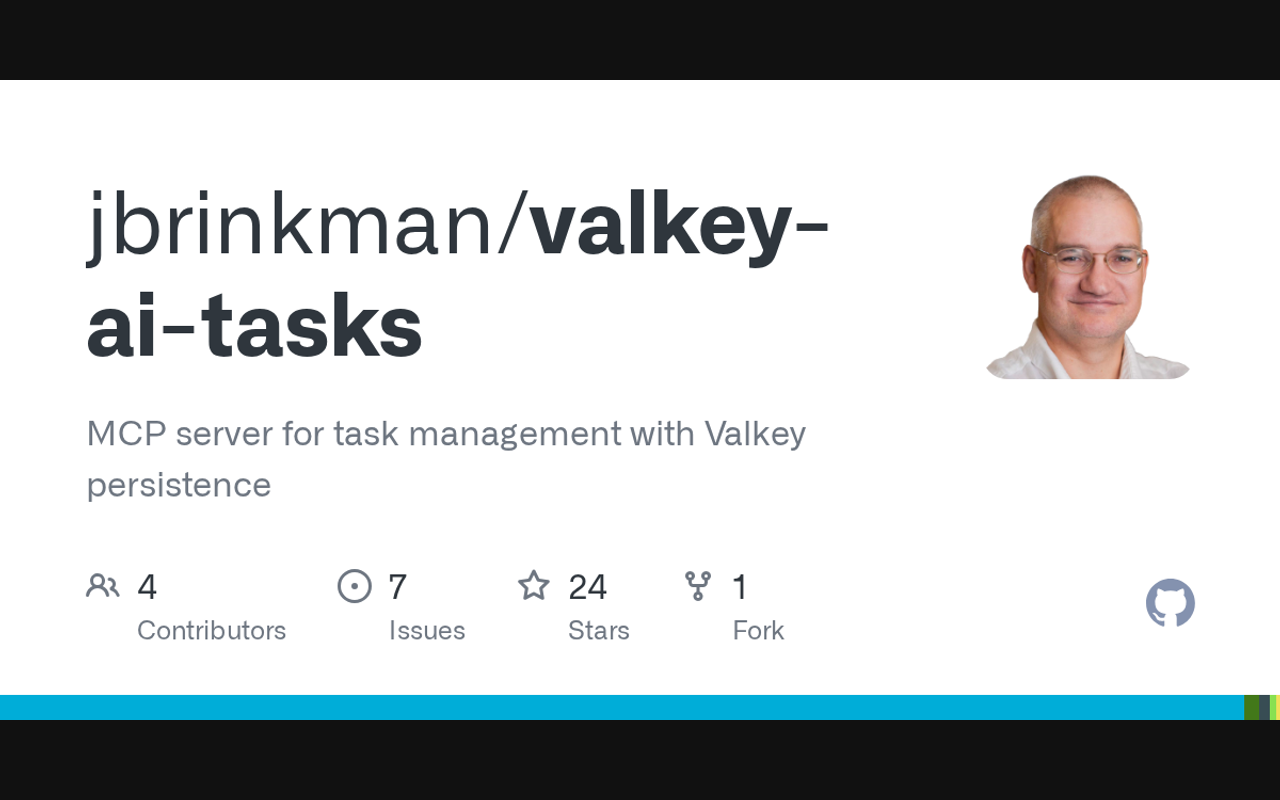The width and height of the screenshot is (1280, 800).
Task: Select the "Fork" label
Action: (758, 631)
